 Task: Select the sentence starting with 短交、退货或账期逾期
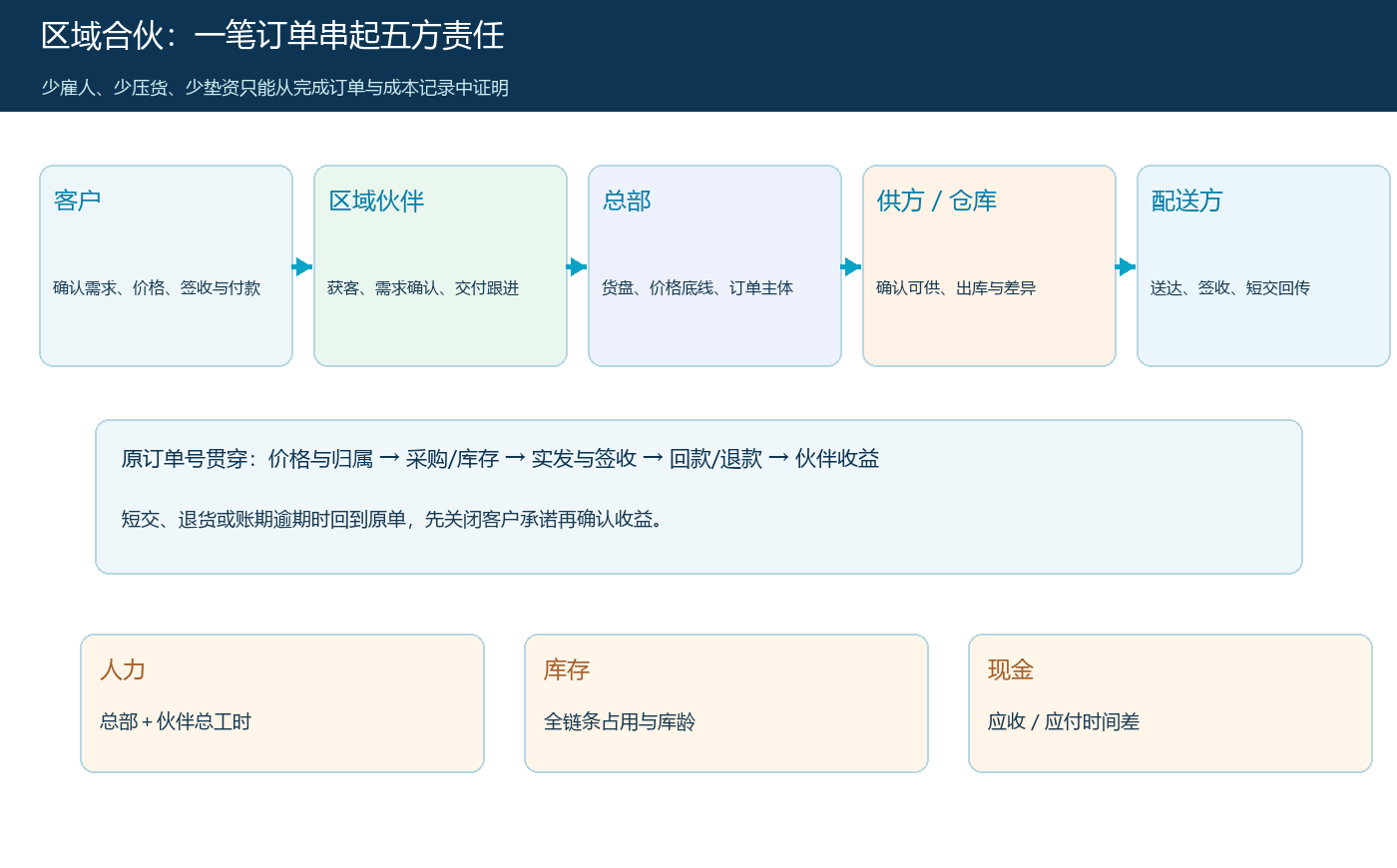392,519
